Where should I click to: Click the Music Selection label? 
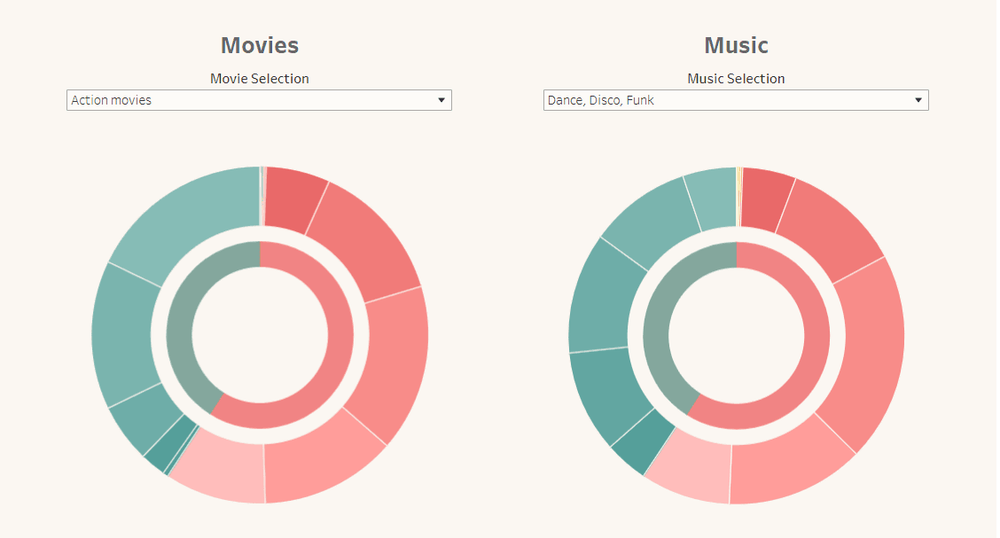coord(736,78)
